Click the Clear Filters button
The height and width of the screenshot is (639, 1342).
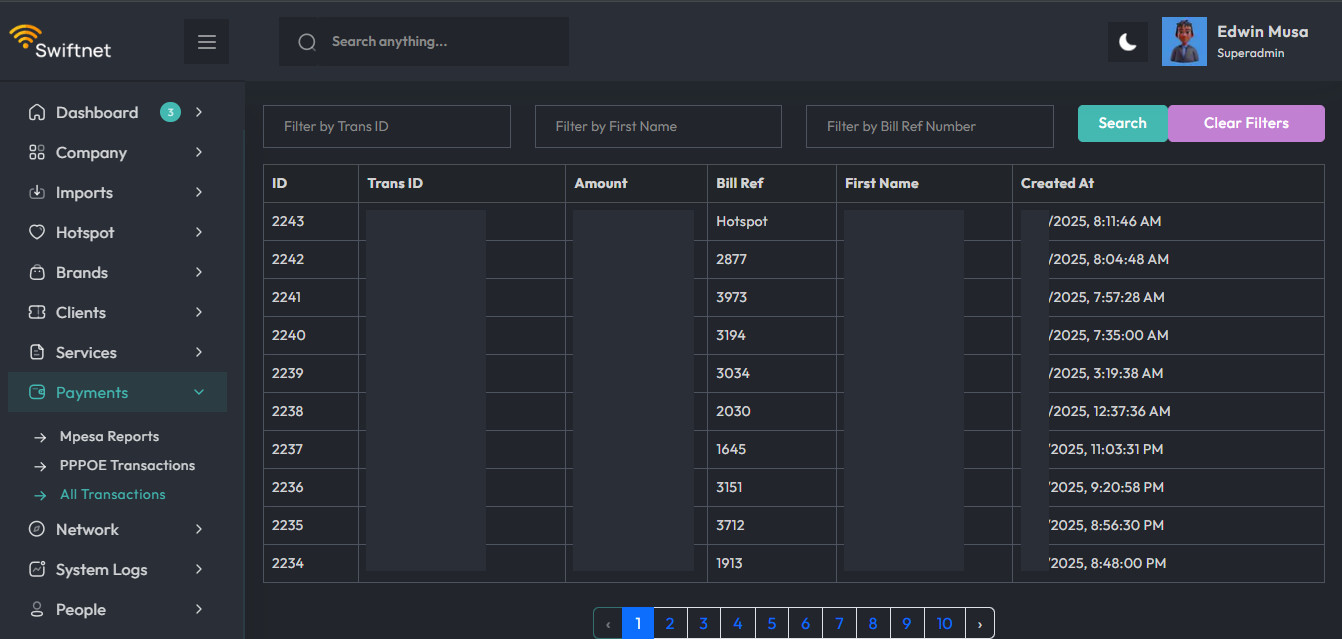[x=1245, y=123]
